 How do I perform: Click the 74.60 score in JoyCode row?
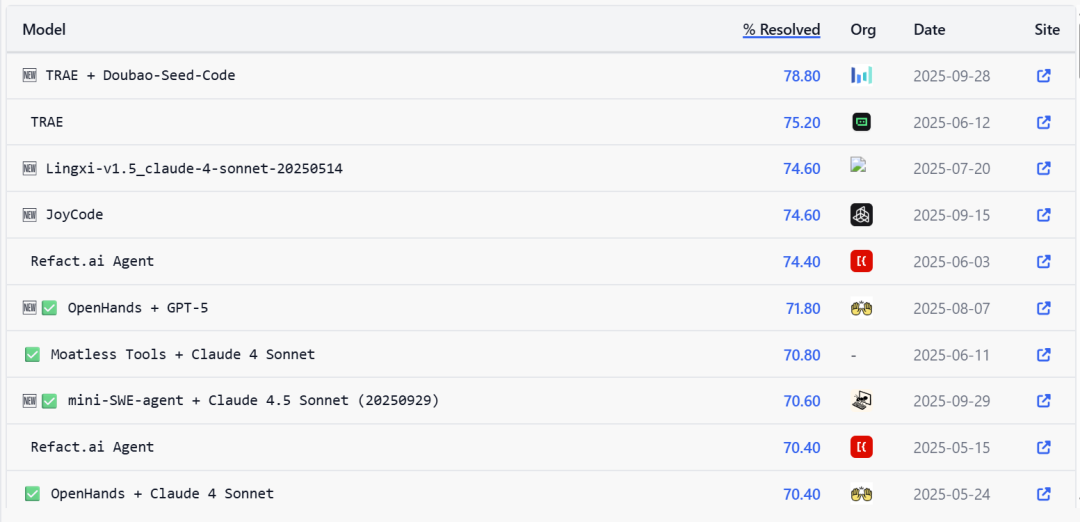point(802,216)
